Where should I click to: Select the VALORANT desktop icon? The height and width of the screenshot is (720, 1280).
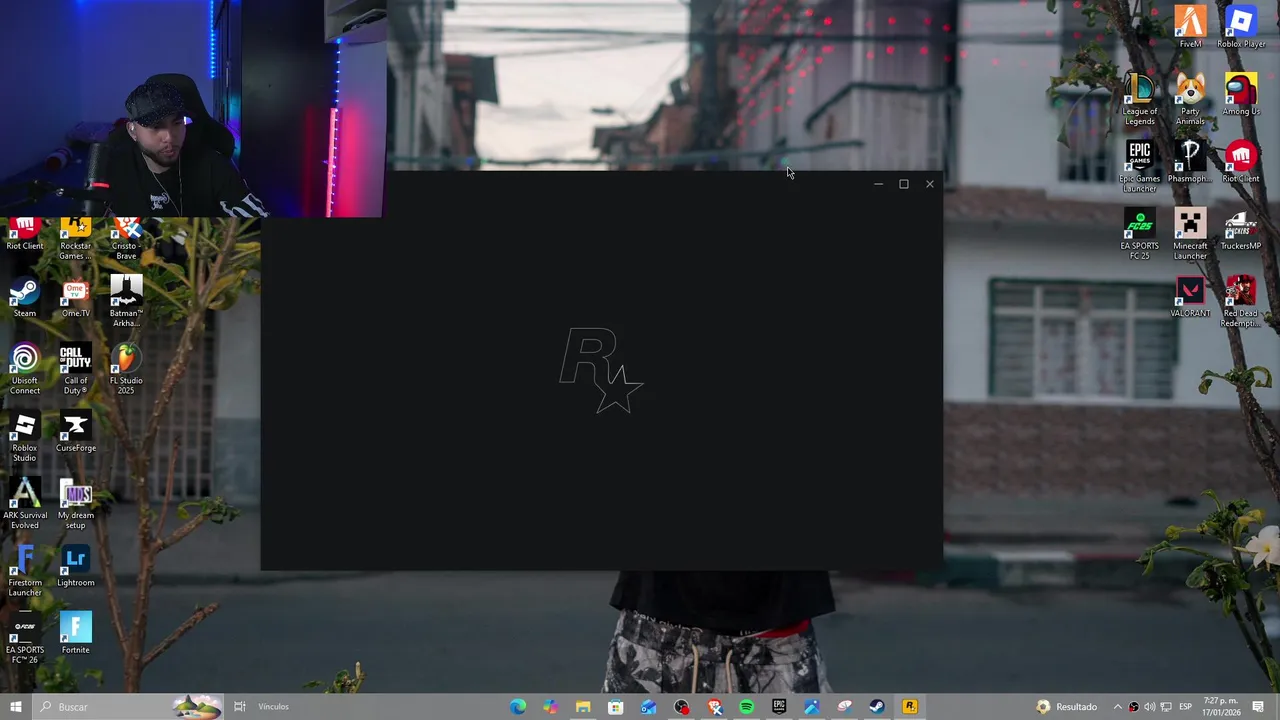[x=1190, y=296]
